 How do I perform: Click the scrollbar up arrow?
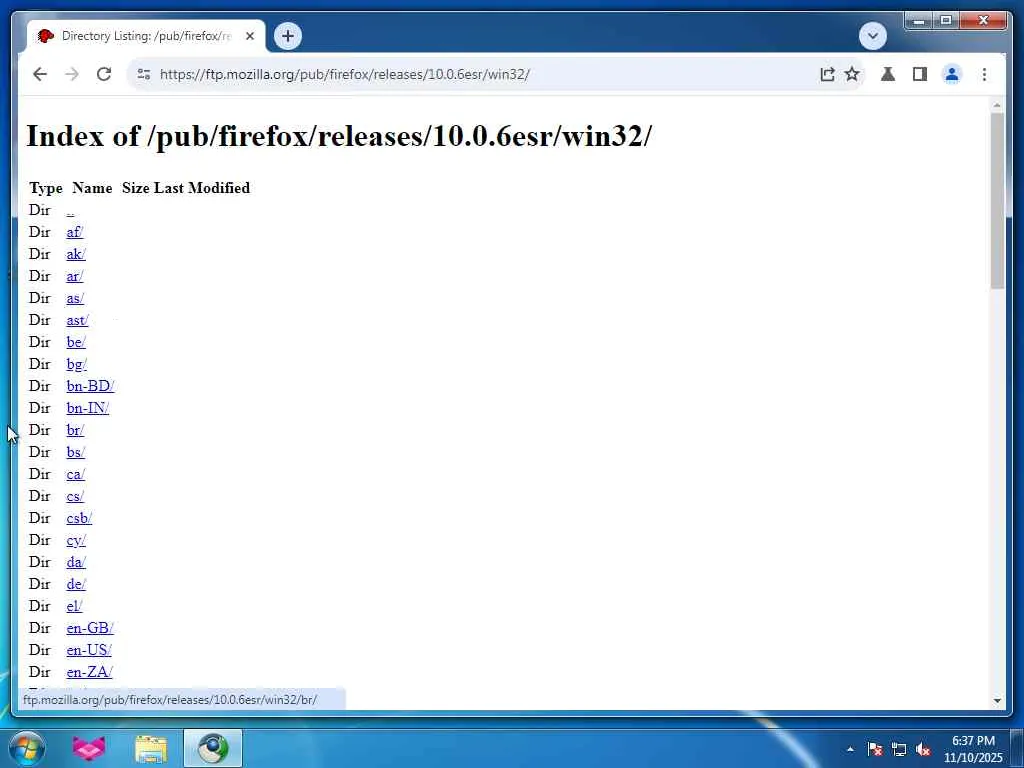pos(997,105)
